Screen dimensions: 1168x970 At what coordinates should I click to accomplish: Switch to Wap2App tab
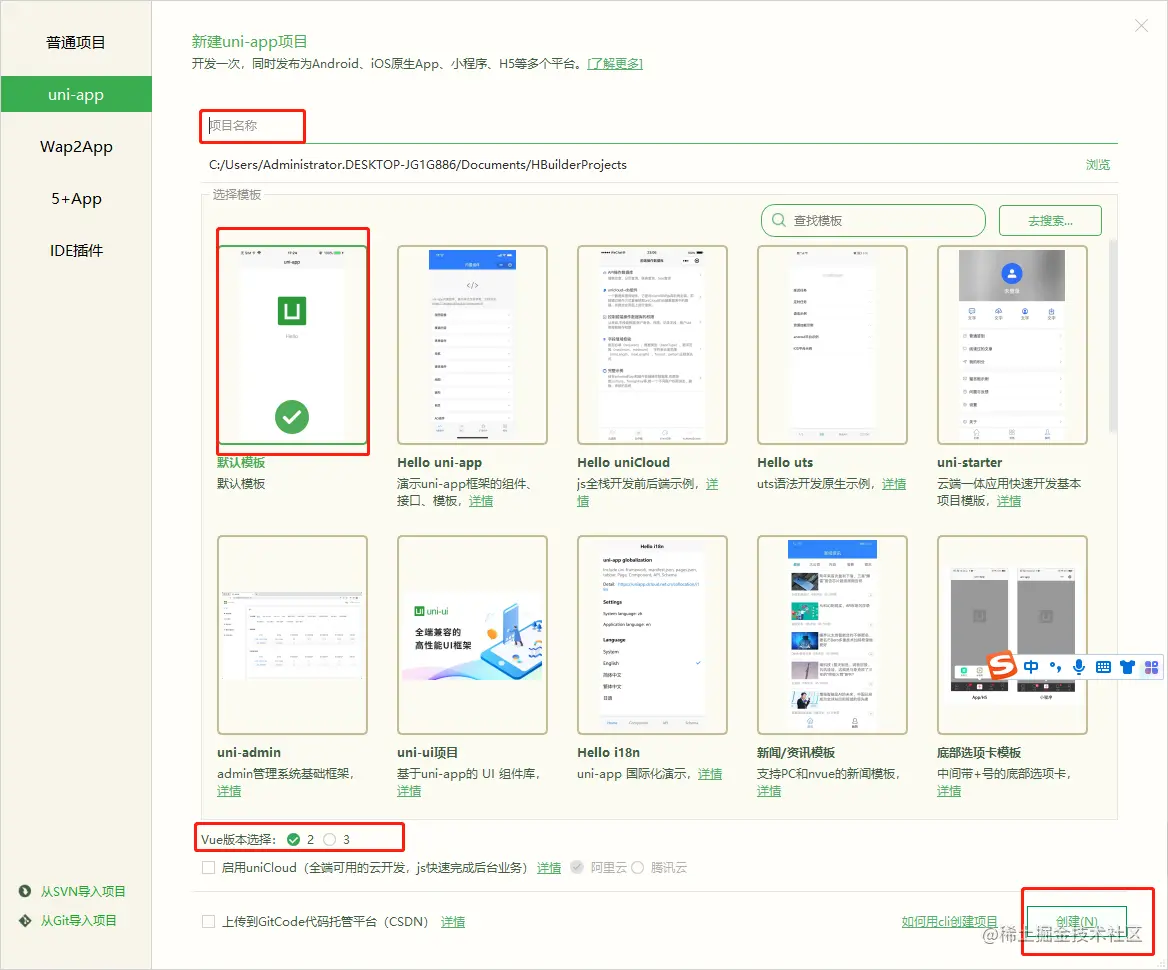click(x=76, y=147)
